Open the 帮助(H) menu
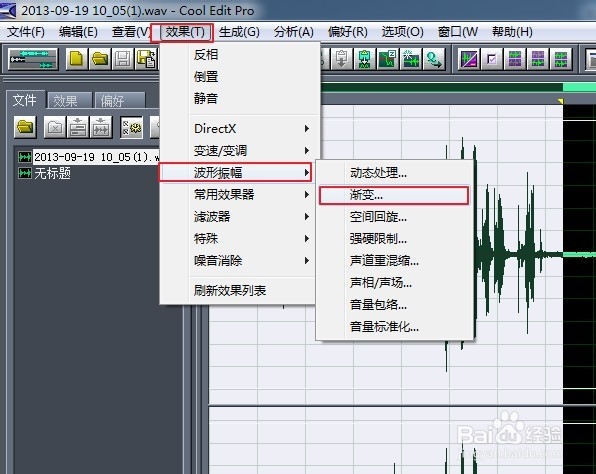The height and width of the screenshot is (474, 596). tap(512, 32)
